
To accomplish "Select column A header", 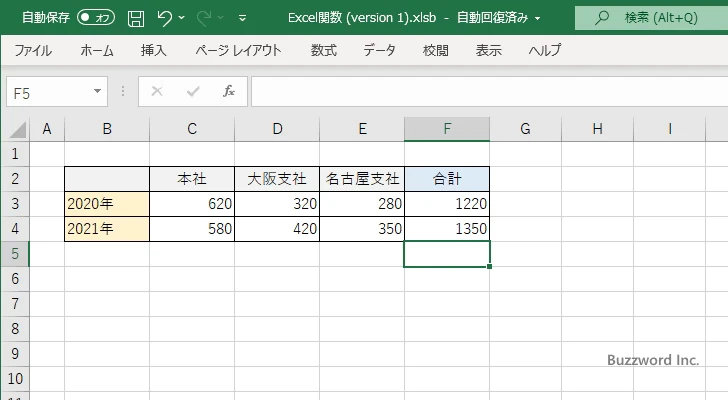I will (x=47, y=129).
